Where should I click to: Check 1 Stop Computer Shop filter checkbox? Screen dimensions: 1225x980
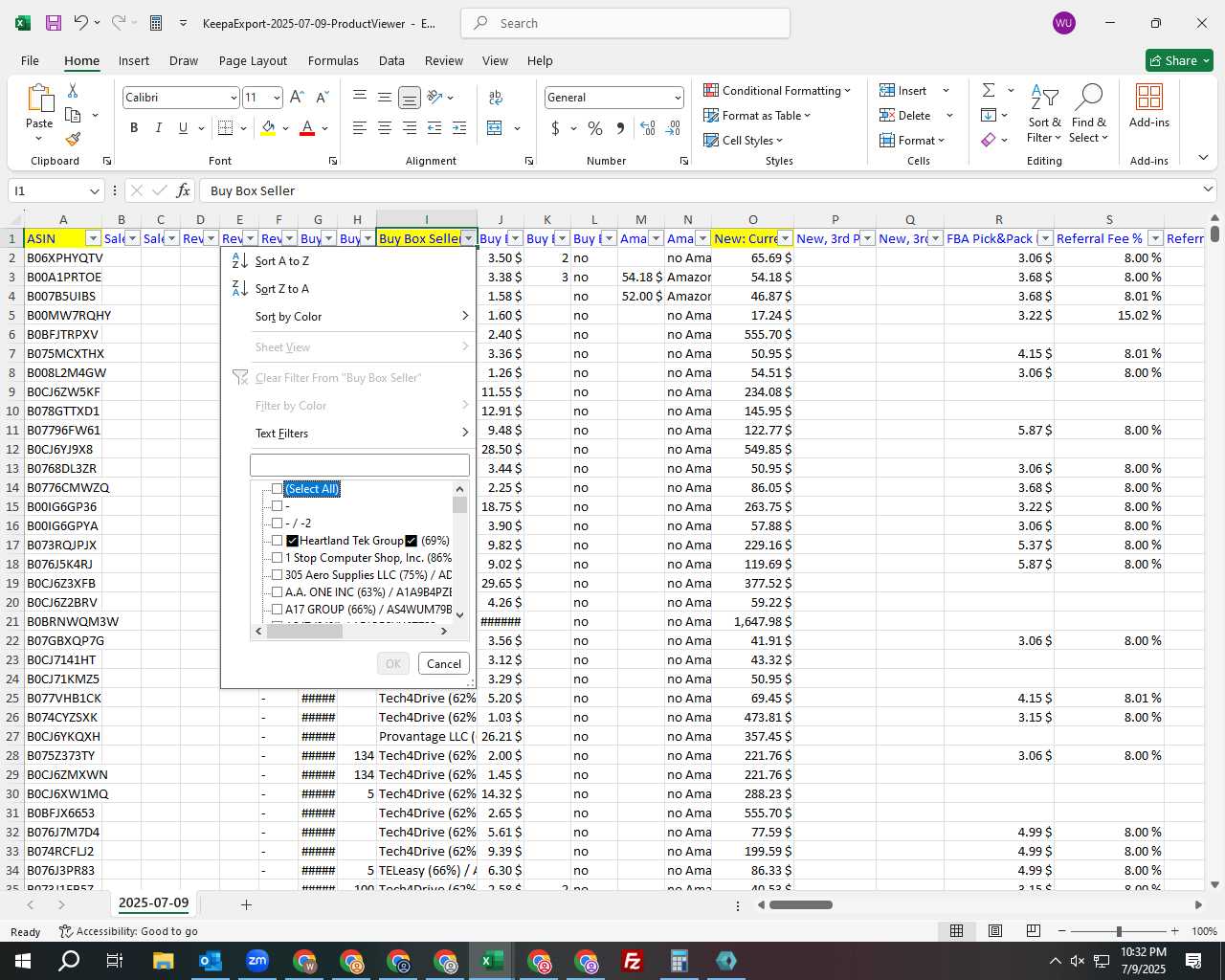click(278, 558)
